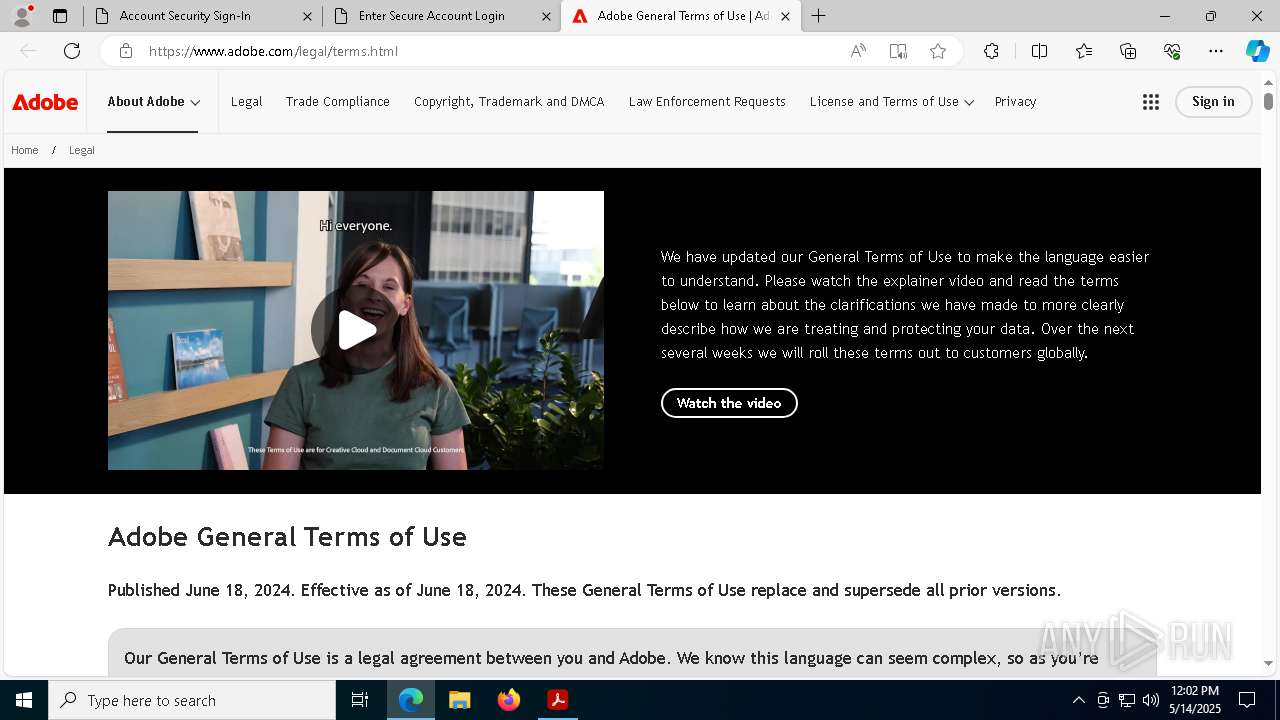Follow the Legal breadcrumb link
1280x720 pixels.
[82, 150]
